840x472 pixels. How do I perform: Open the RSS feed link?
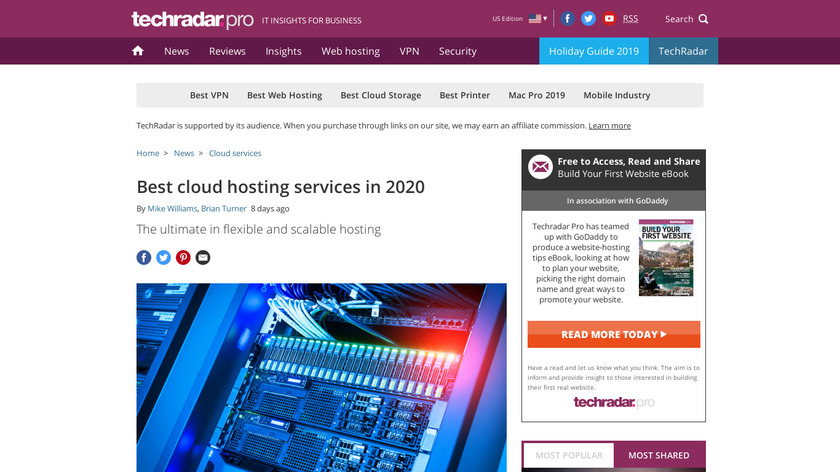[630, 19]
